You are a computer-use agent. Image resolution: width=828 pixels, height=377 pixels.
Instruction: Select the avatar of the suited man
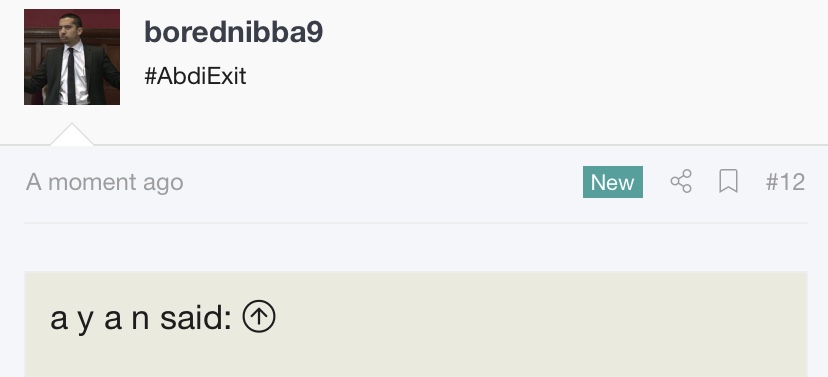coord(72,57)
